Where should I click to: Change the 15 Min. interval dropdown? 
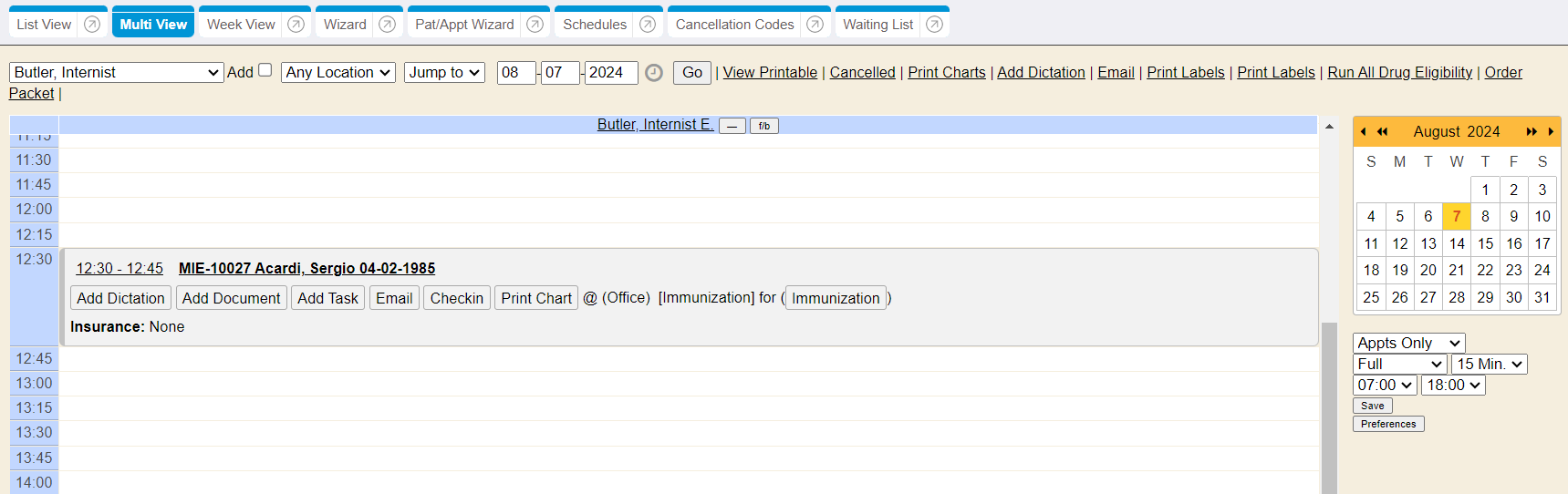[x=1489, y=364]
